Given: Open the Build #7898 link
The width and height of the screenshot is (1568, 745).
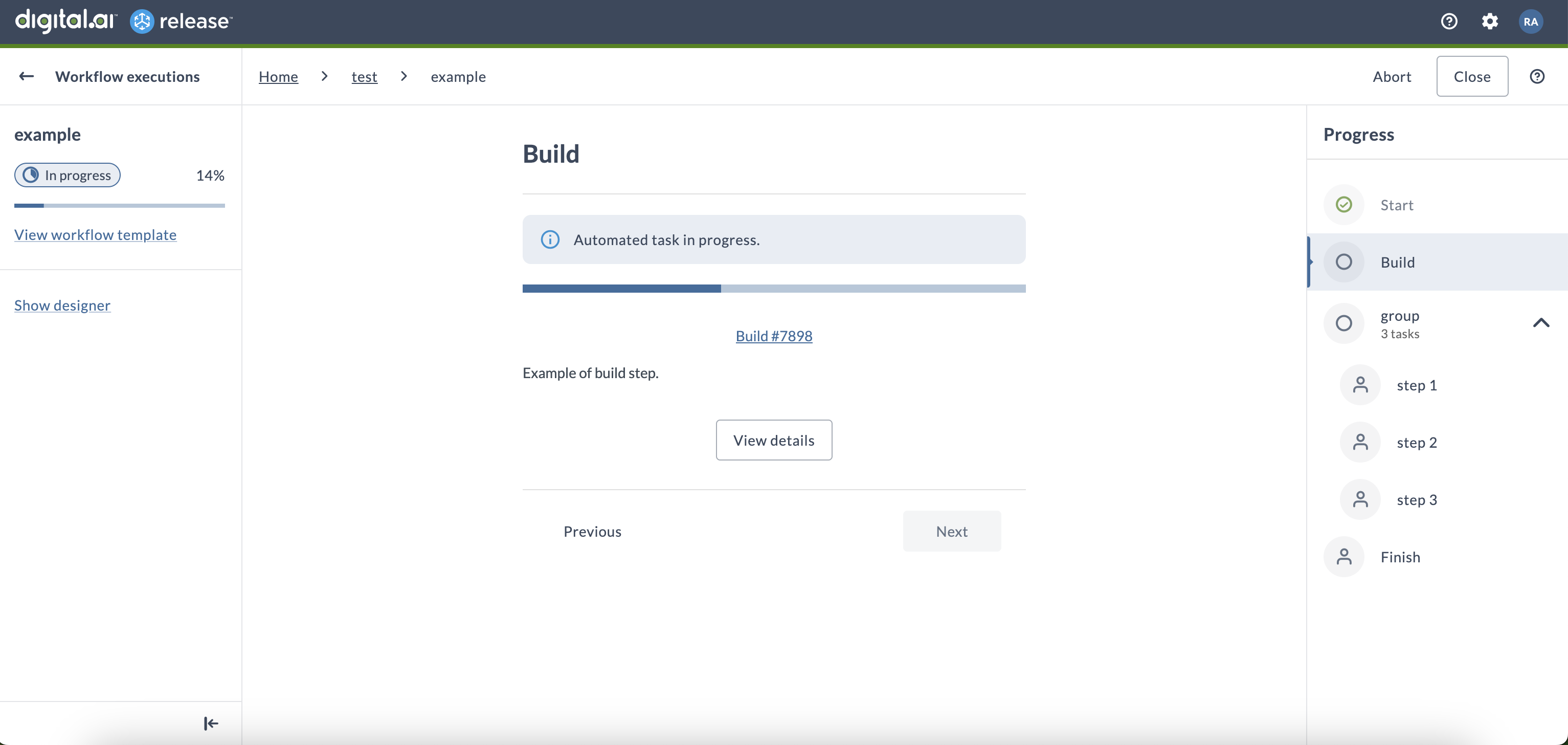Looking at the screenshot, I should click(774, 336).
